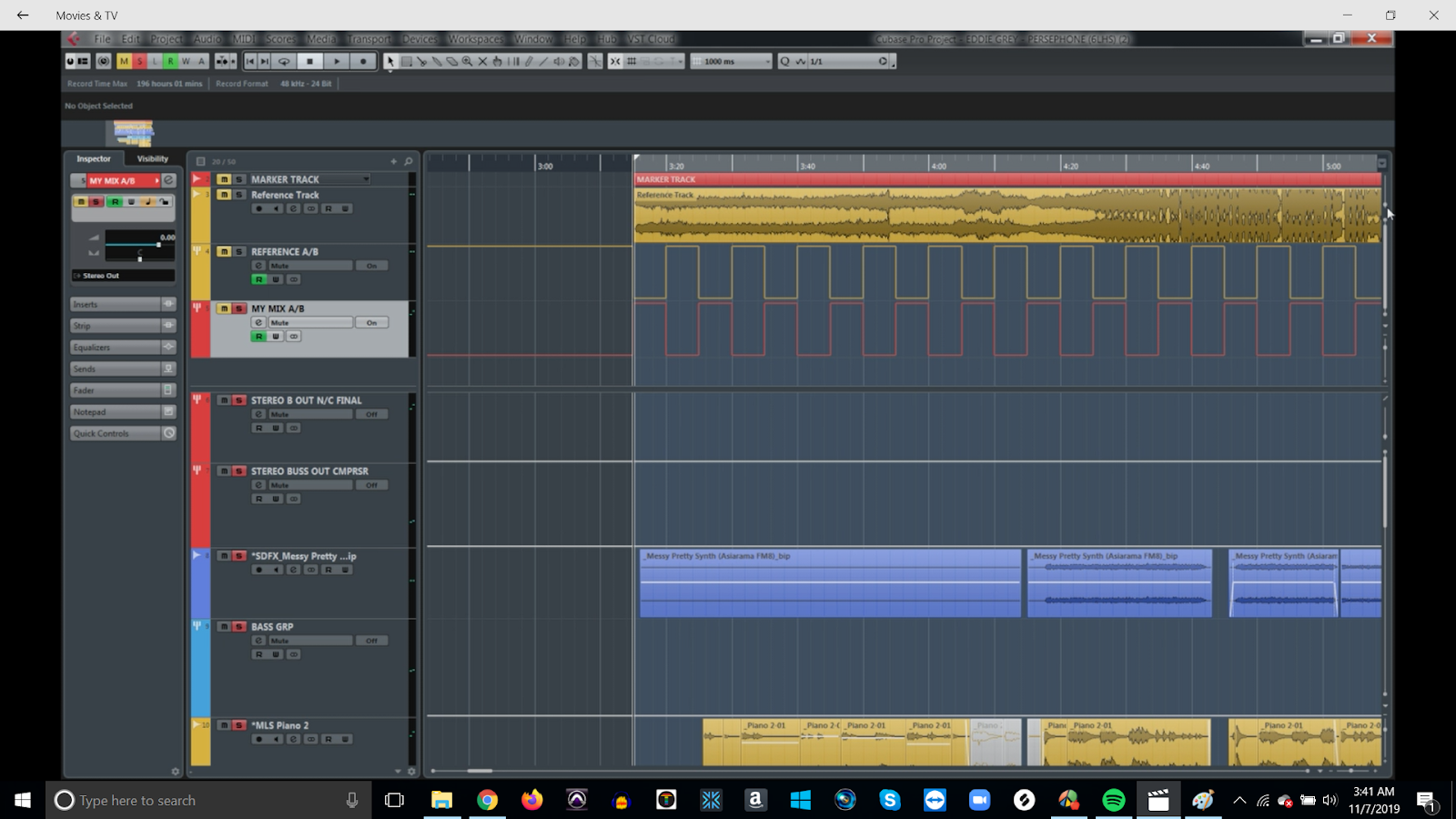Expand the Quick Controls inspector section

click(x=123, y=433)
